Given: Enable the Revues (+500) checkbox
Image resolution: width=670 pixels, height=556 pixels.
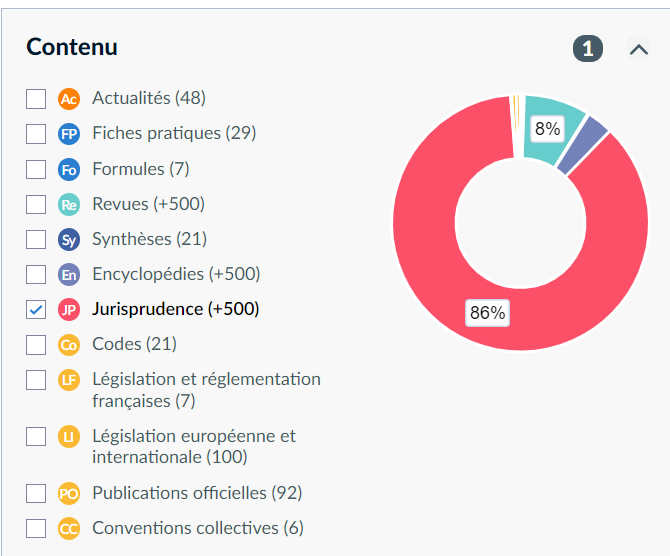Looking at the screenshot, I should tap(36, 204).
